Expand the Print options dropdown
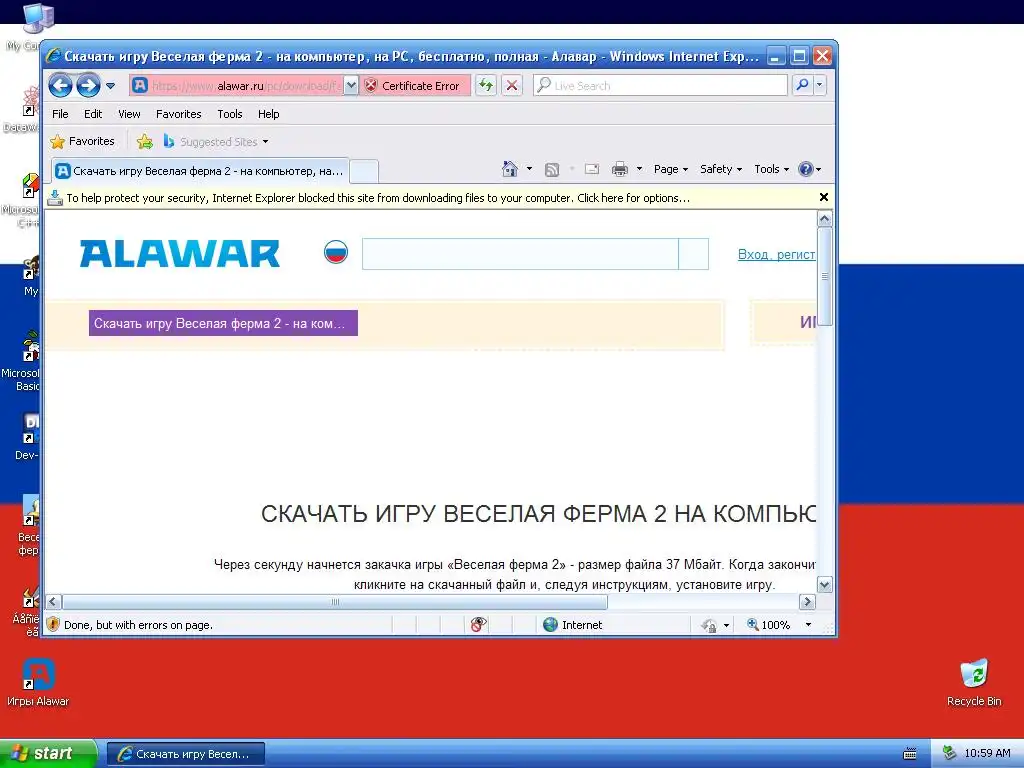This screenshot has width=1024, height=768. pyautogui.click(x=639, y=169)
